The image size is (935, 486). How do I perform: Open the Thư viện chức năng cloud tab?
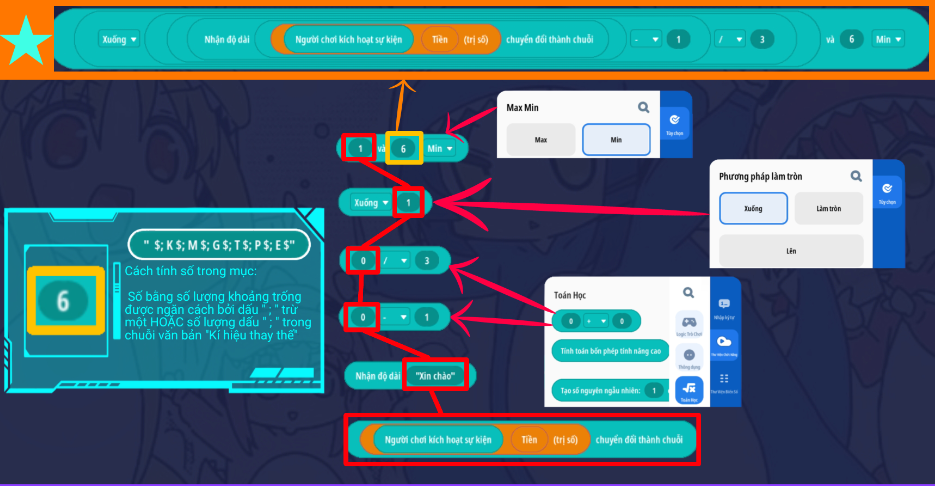(x=725, y=343)
